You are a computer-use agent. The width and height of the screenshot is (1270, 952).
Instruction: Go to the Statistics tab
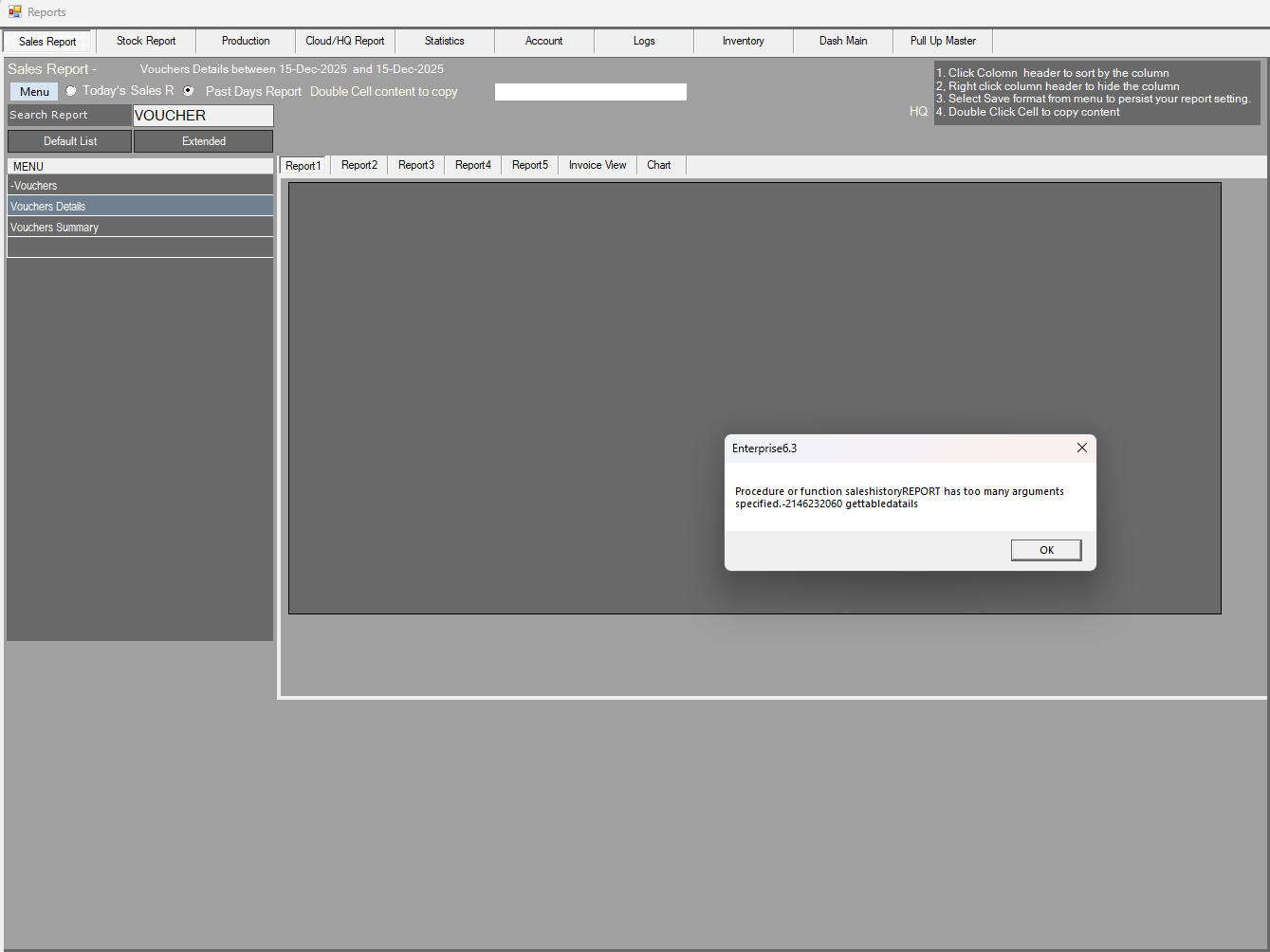point(444,41)
